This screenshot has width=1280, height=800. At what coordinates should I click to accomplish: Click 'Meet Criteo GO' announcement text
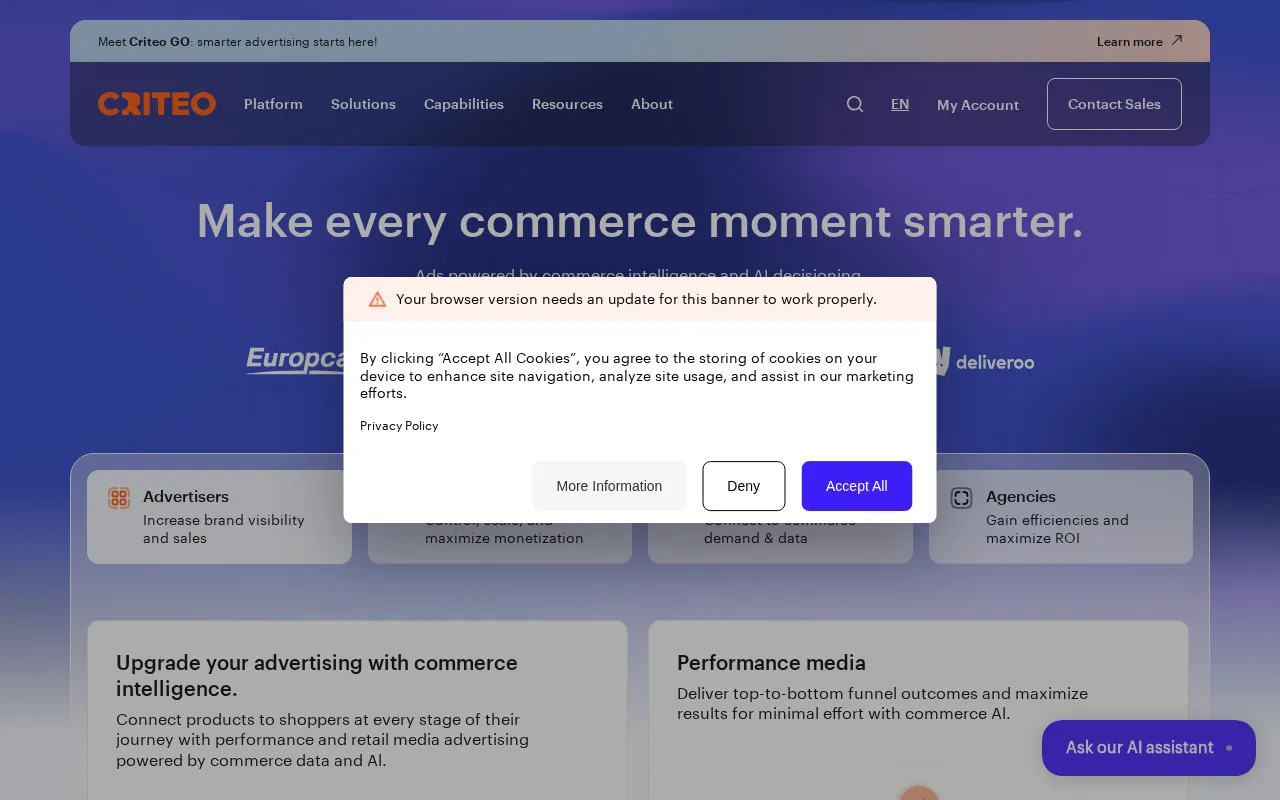tap(238, 42)
